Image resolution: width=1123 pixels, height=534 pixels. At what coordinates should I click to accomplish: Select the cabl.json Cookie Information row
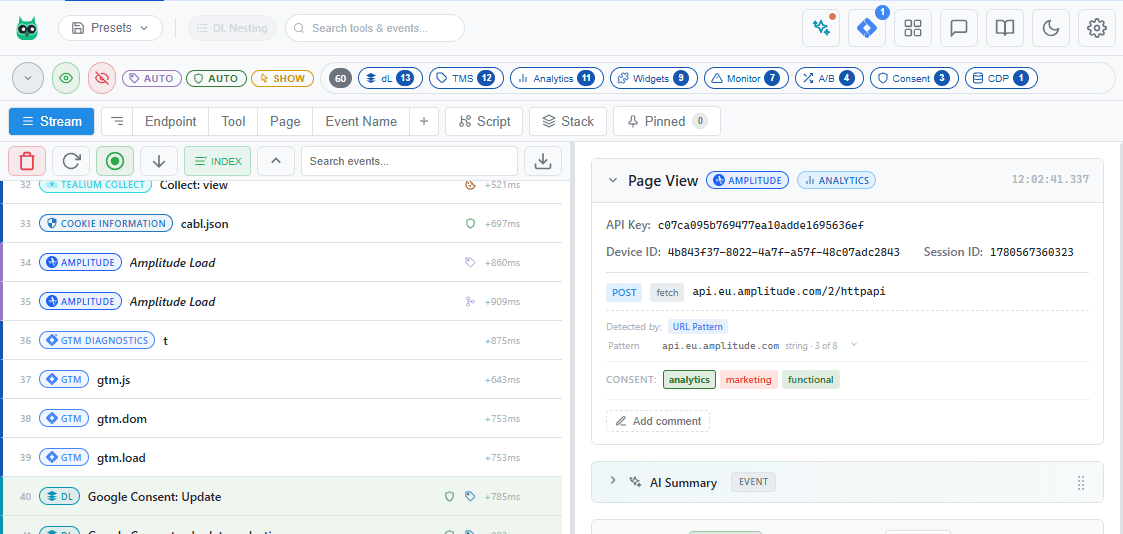[281, 223]
